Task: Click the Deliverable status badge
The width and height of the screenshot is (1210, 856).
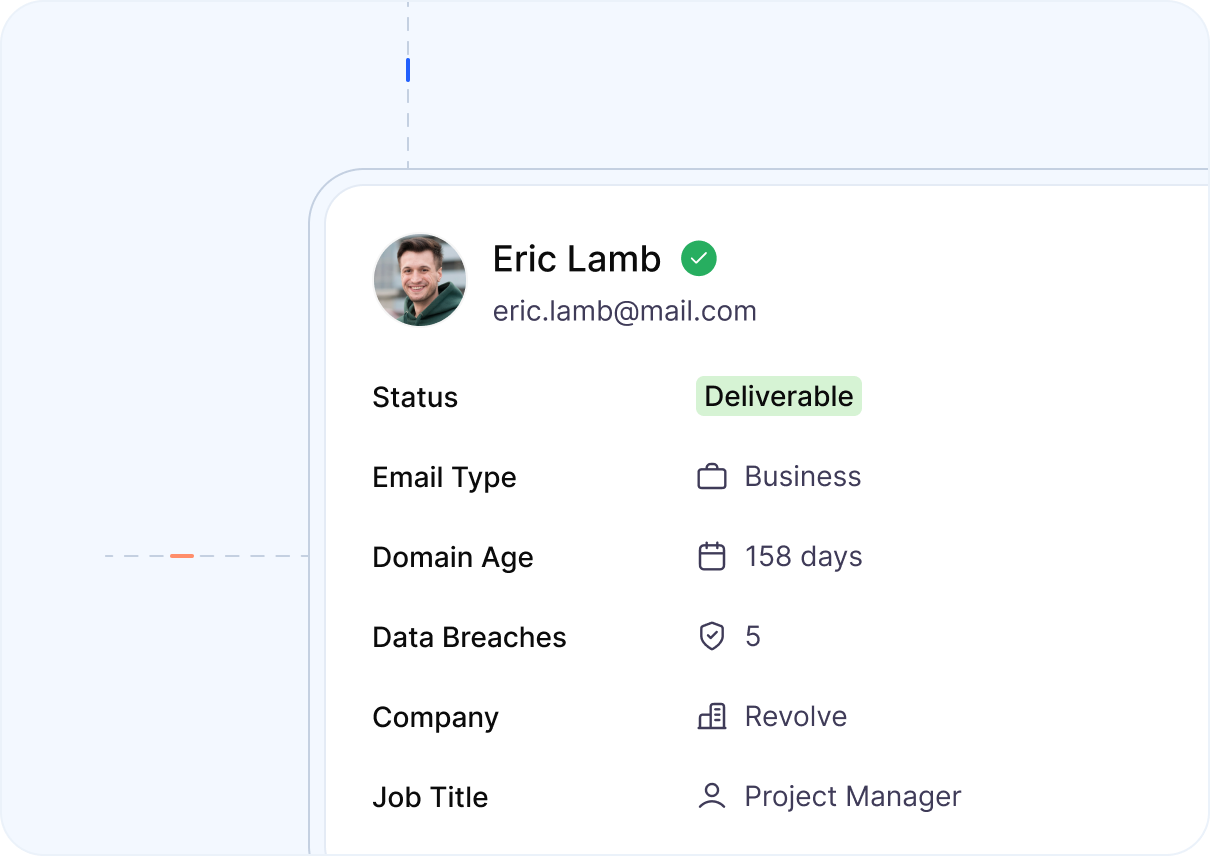Action: [x=779, y=396]
